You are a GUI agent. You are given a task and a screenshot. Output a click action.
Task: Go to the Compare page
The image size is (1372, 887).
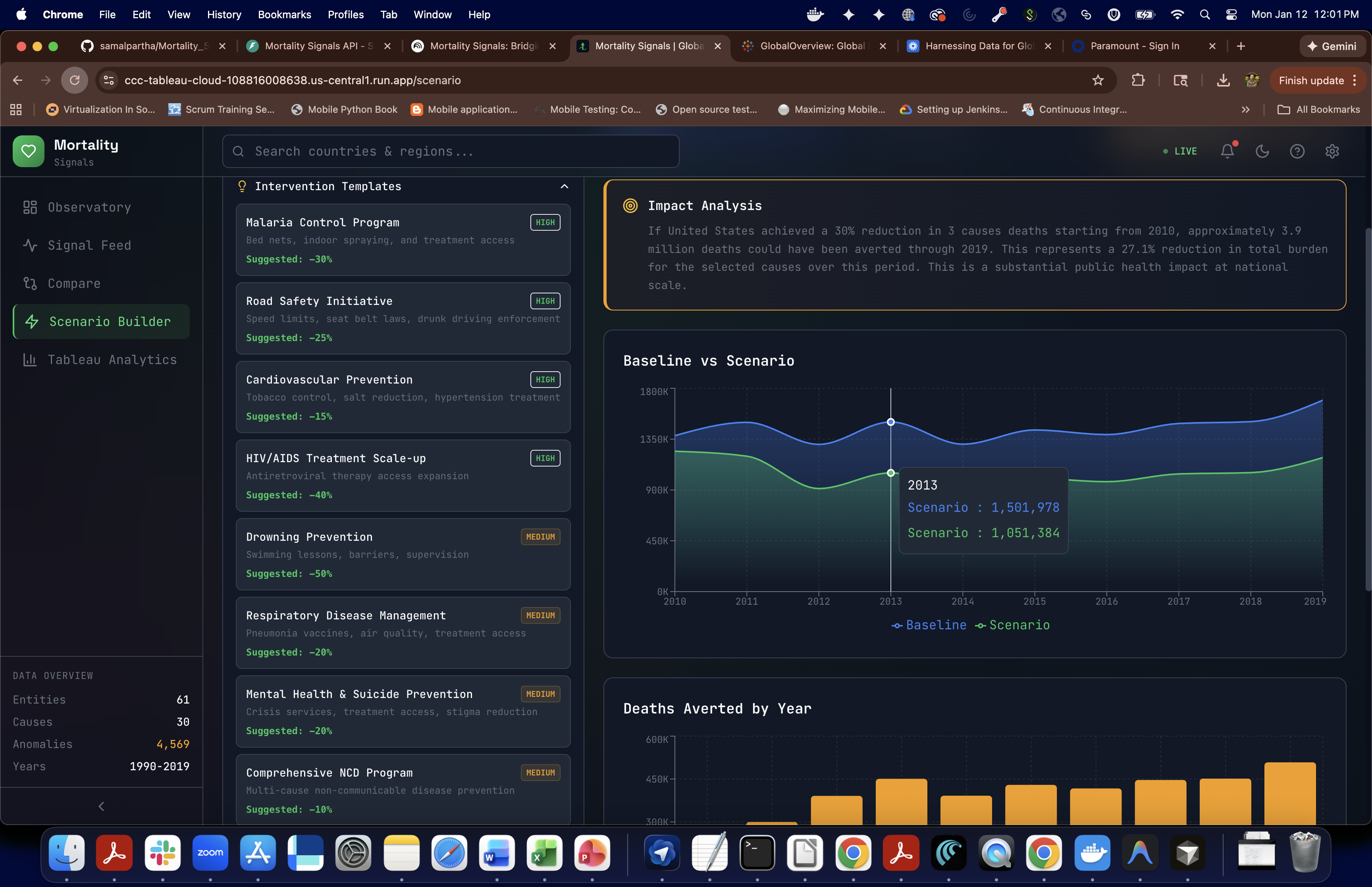[74, 283]
